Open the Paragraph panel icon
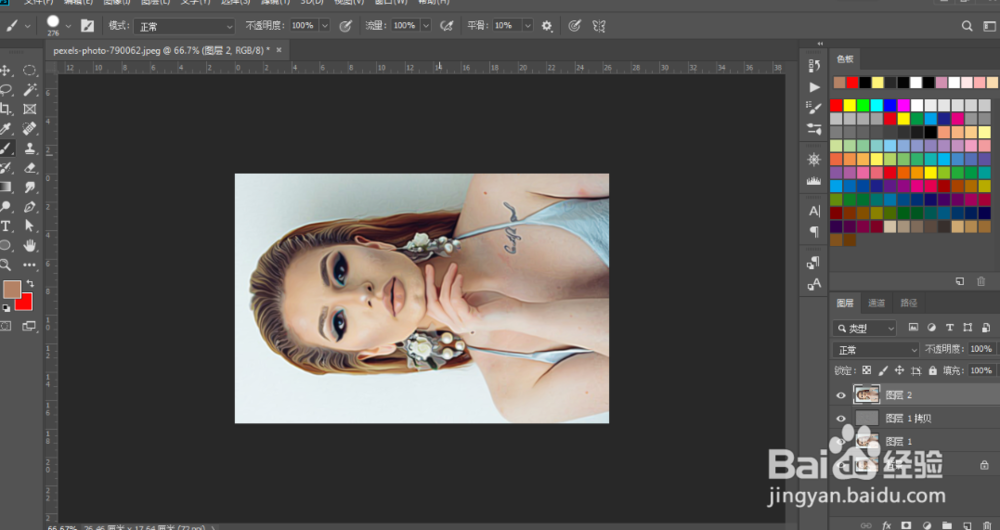 point(814,231)
